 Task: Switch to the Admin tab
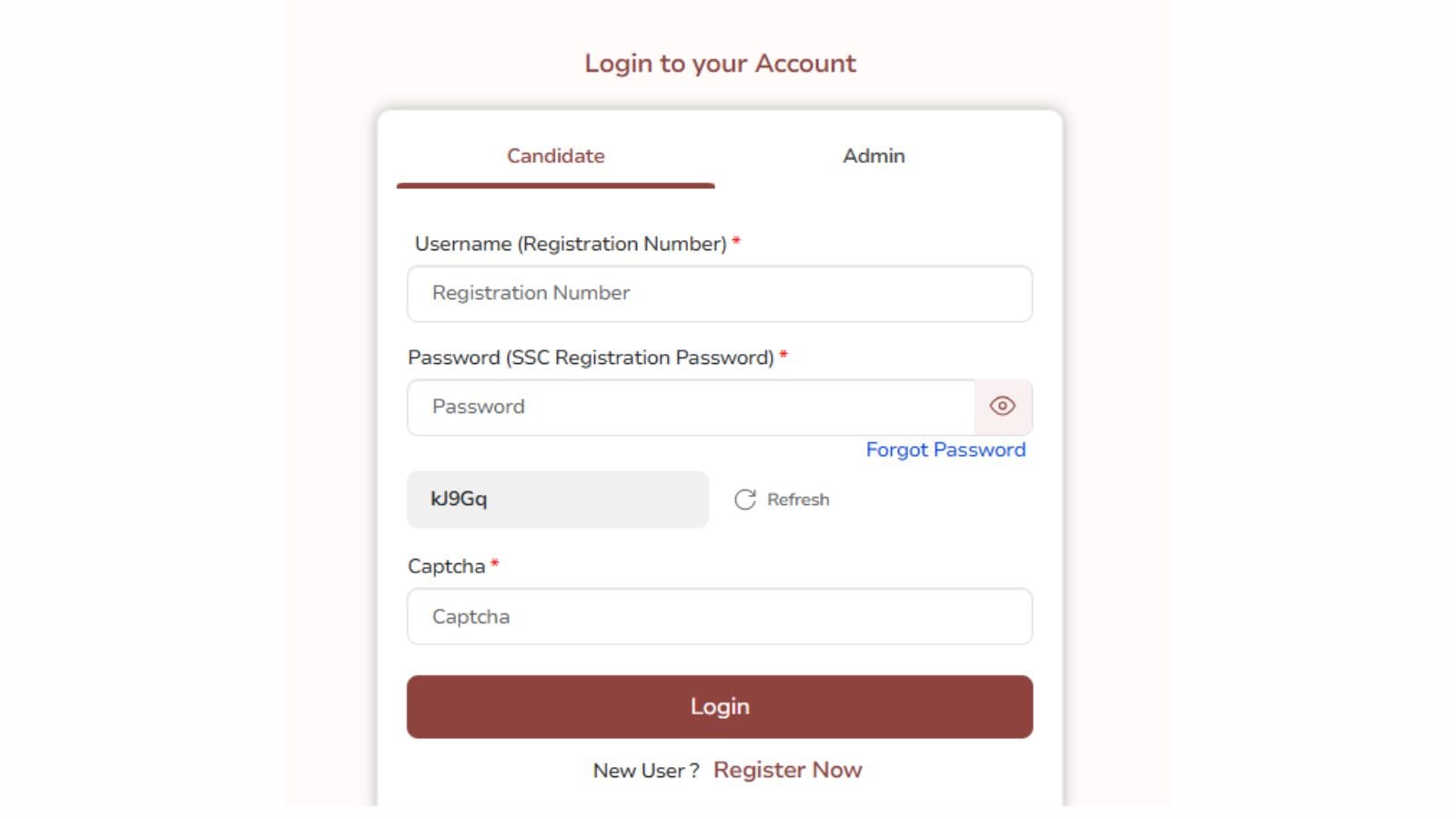click(x=874, y=156)
